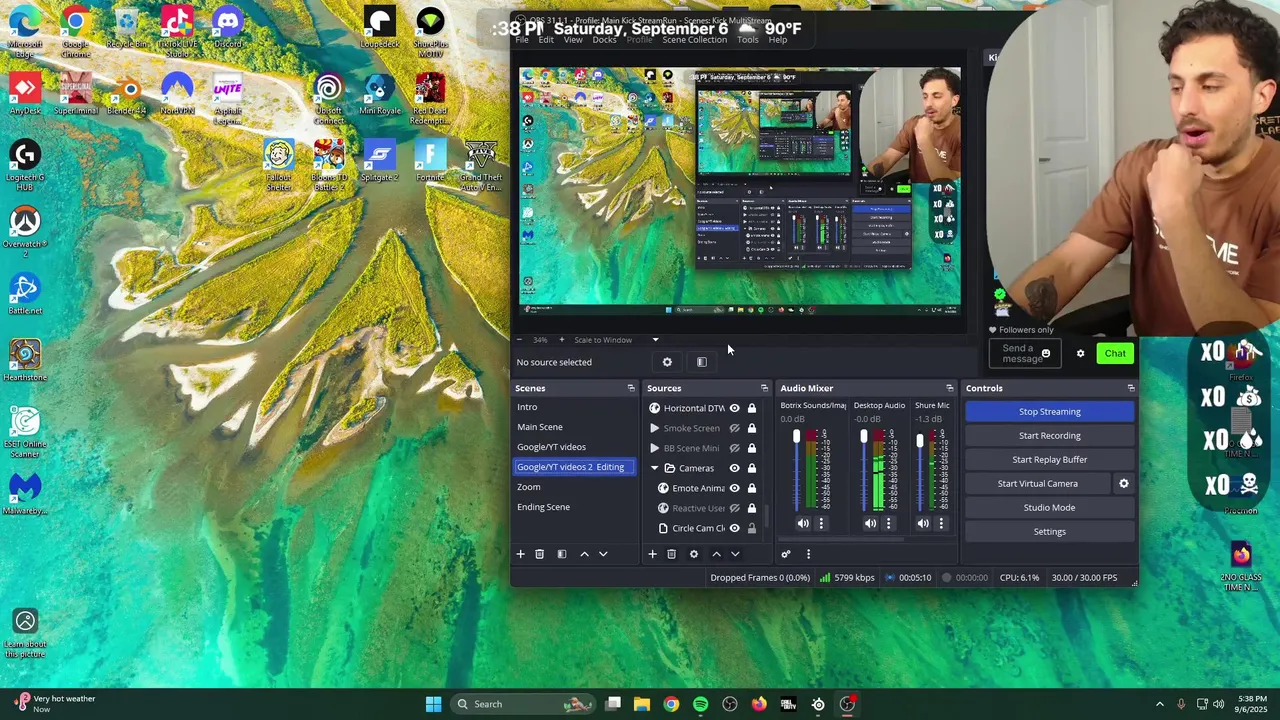Expand the Smoke Screen source group

tap(655, 428)
